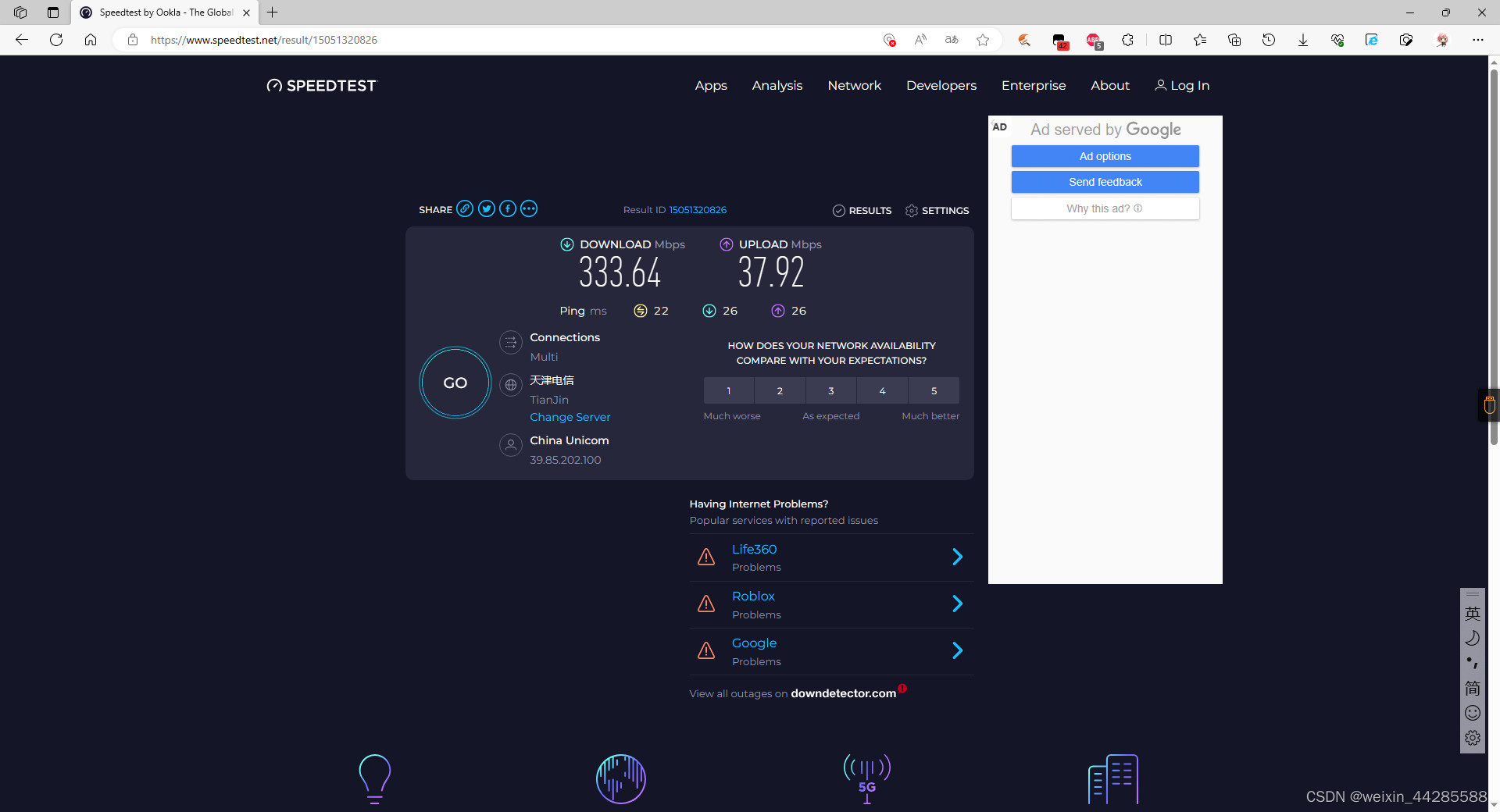This screenshot has height=812, width=1500.
Task: Share result on Twitter
Action: pos(487,208)
